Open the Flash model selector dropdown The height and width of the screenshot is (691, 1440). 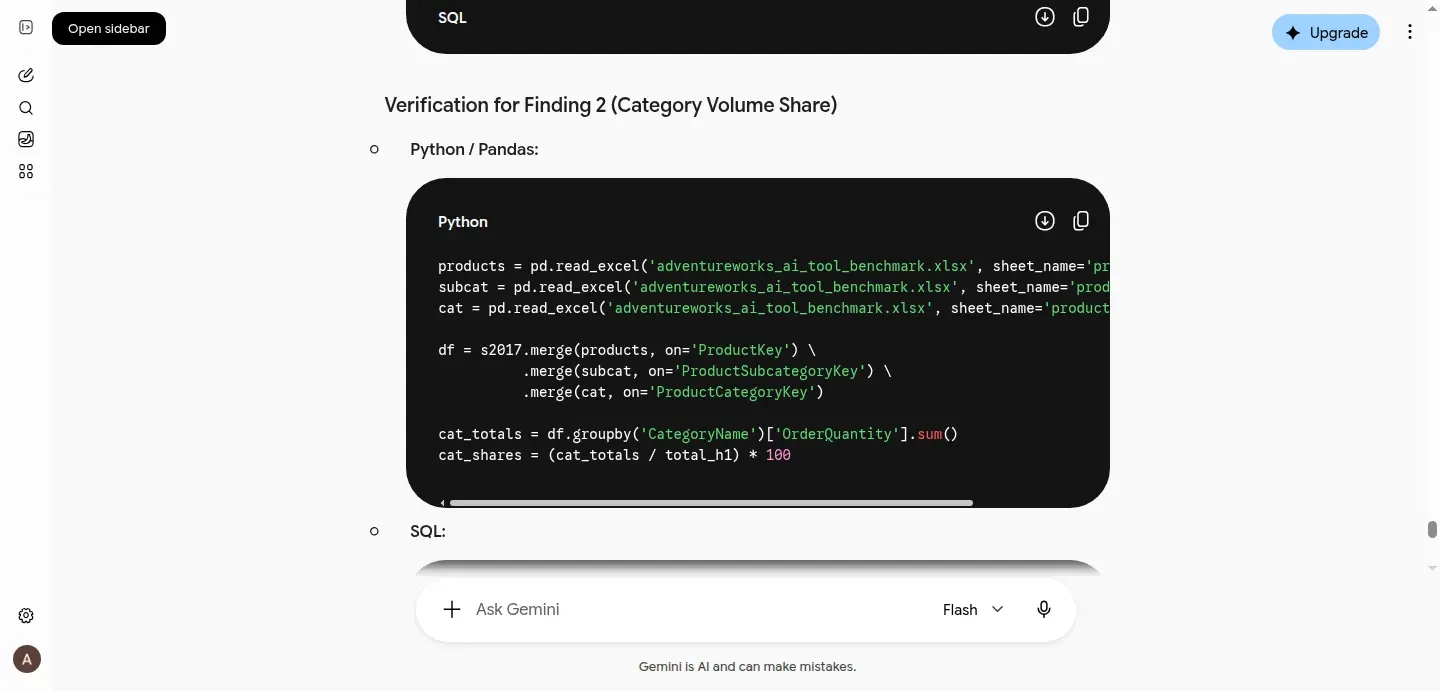[973, 609]
